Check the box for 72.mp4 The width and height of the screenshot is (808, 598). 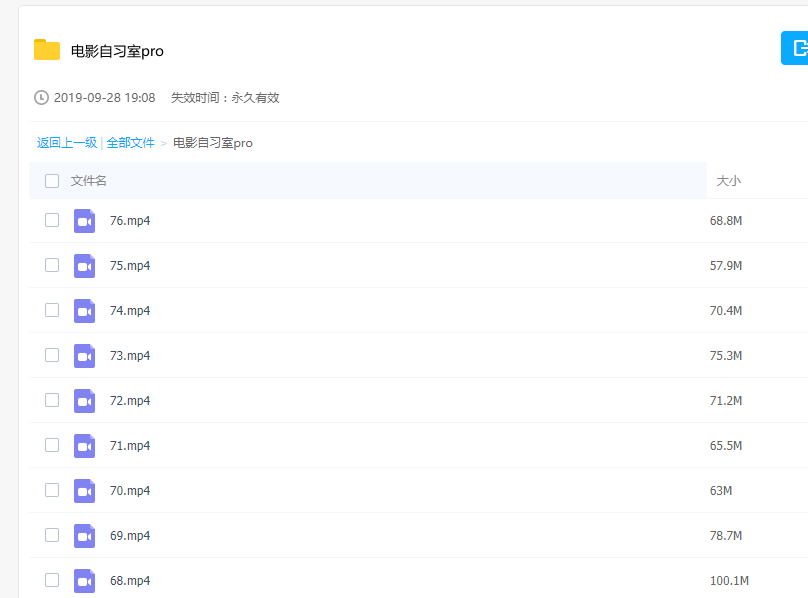(x=52, y=400)
